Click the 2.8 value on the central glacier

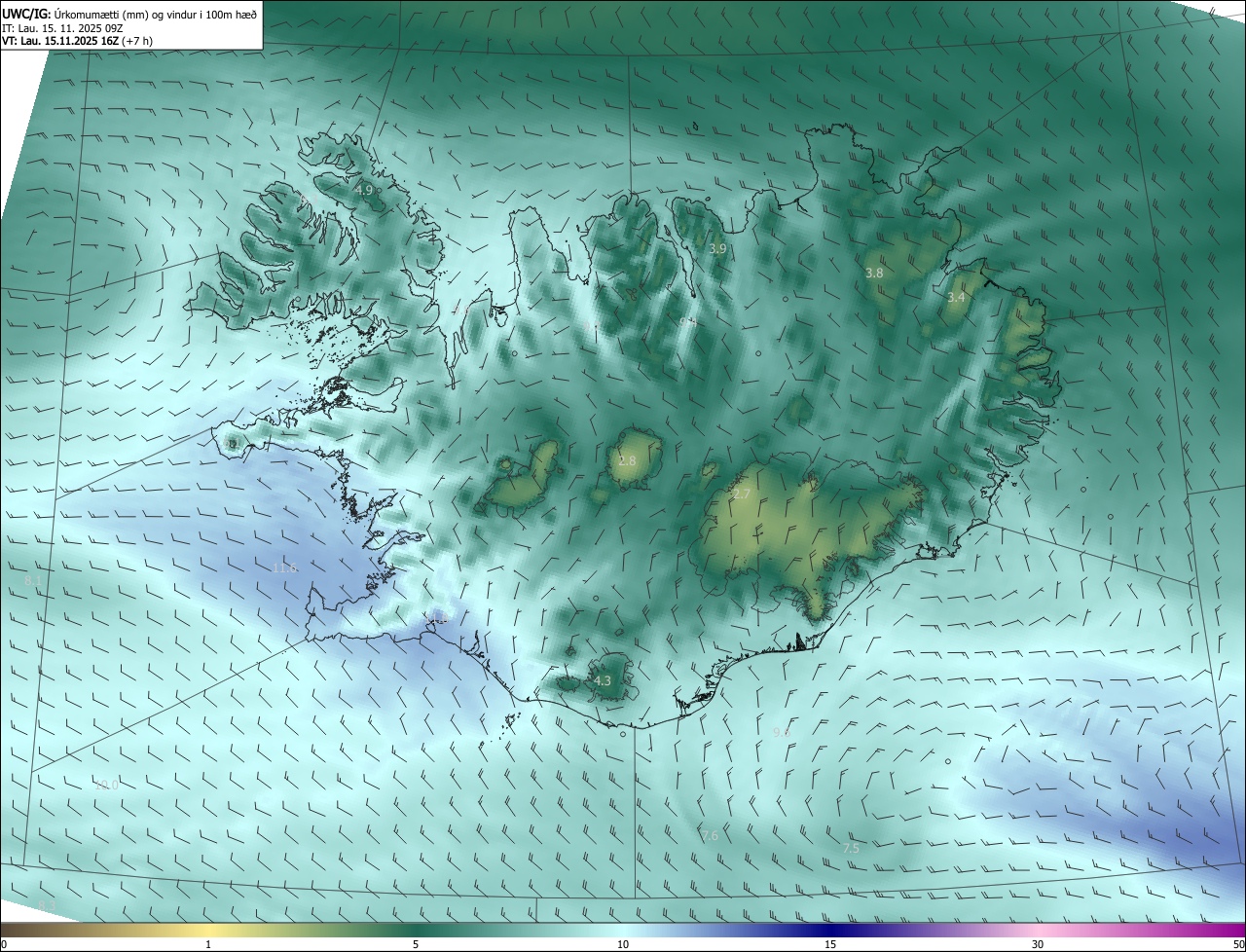[x=627, y=460]
